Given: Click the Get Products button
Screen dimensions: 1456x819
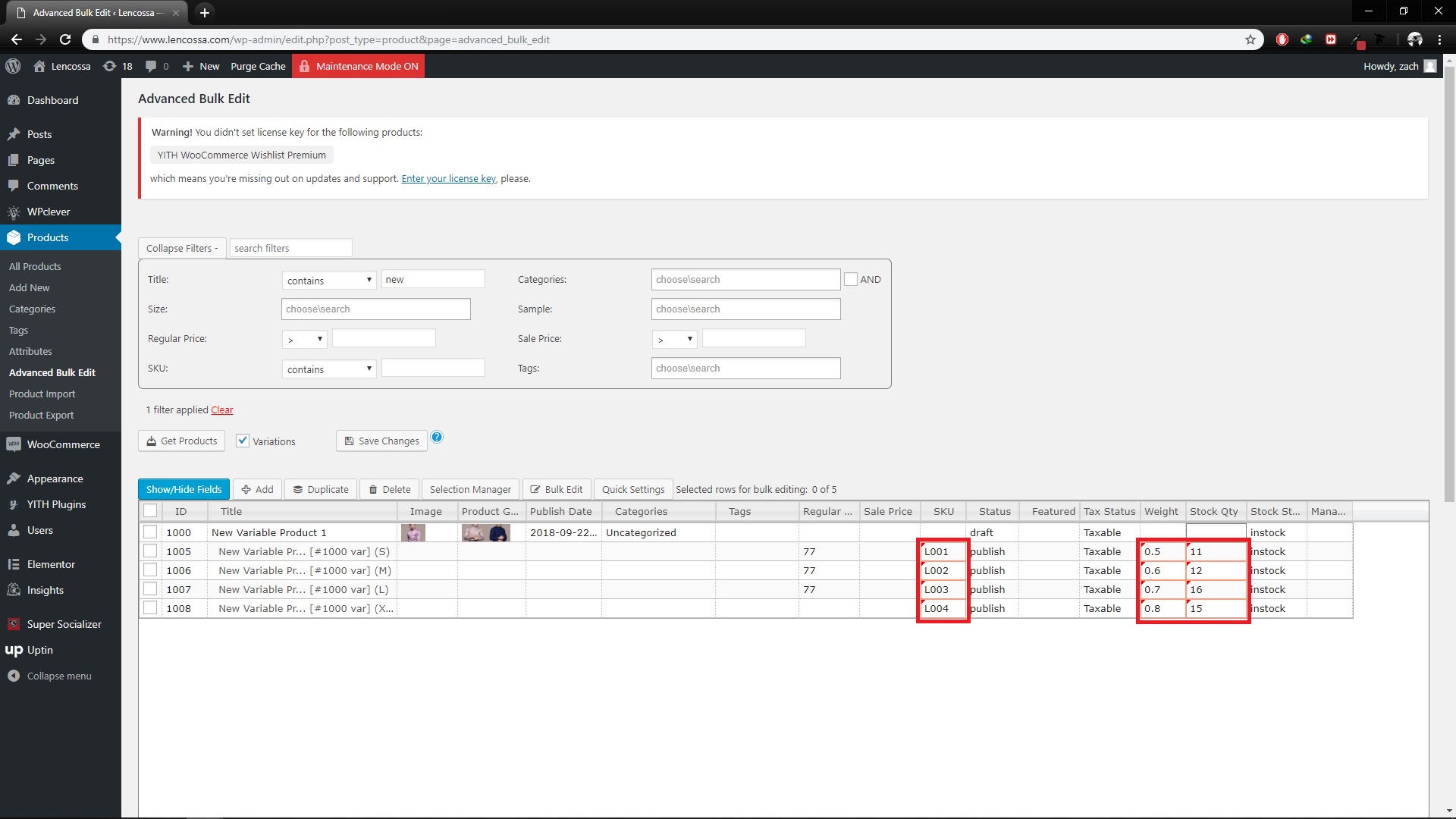Looking at the screenshot, I should [x=181, y=441].
